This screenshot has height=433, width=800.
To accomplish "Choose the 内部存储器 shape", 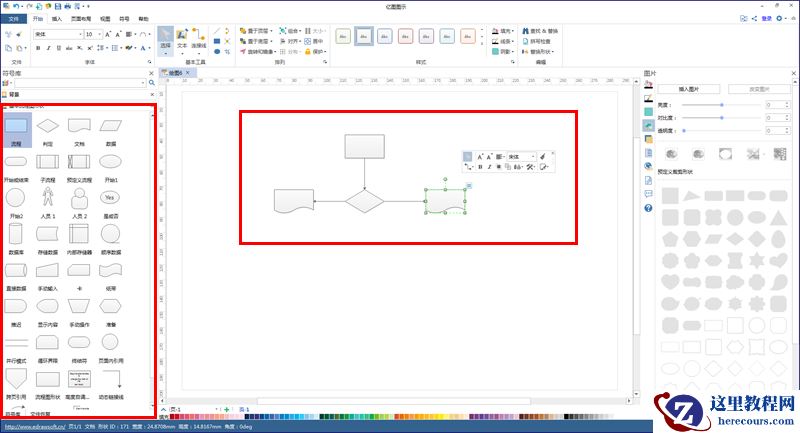I will [79, 234].
